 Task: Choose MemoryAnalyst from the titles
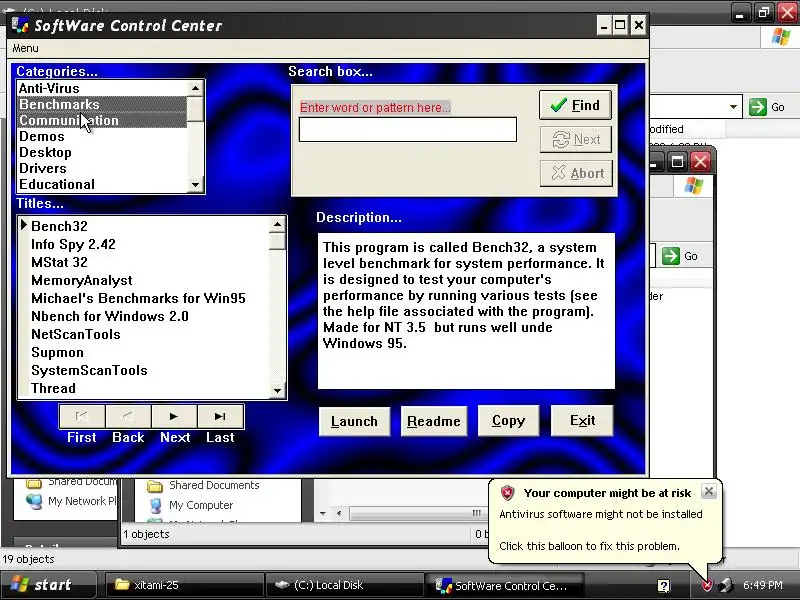149,280
